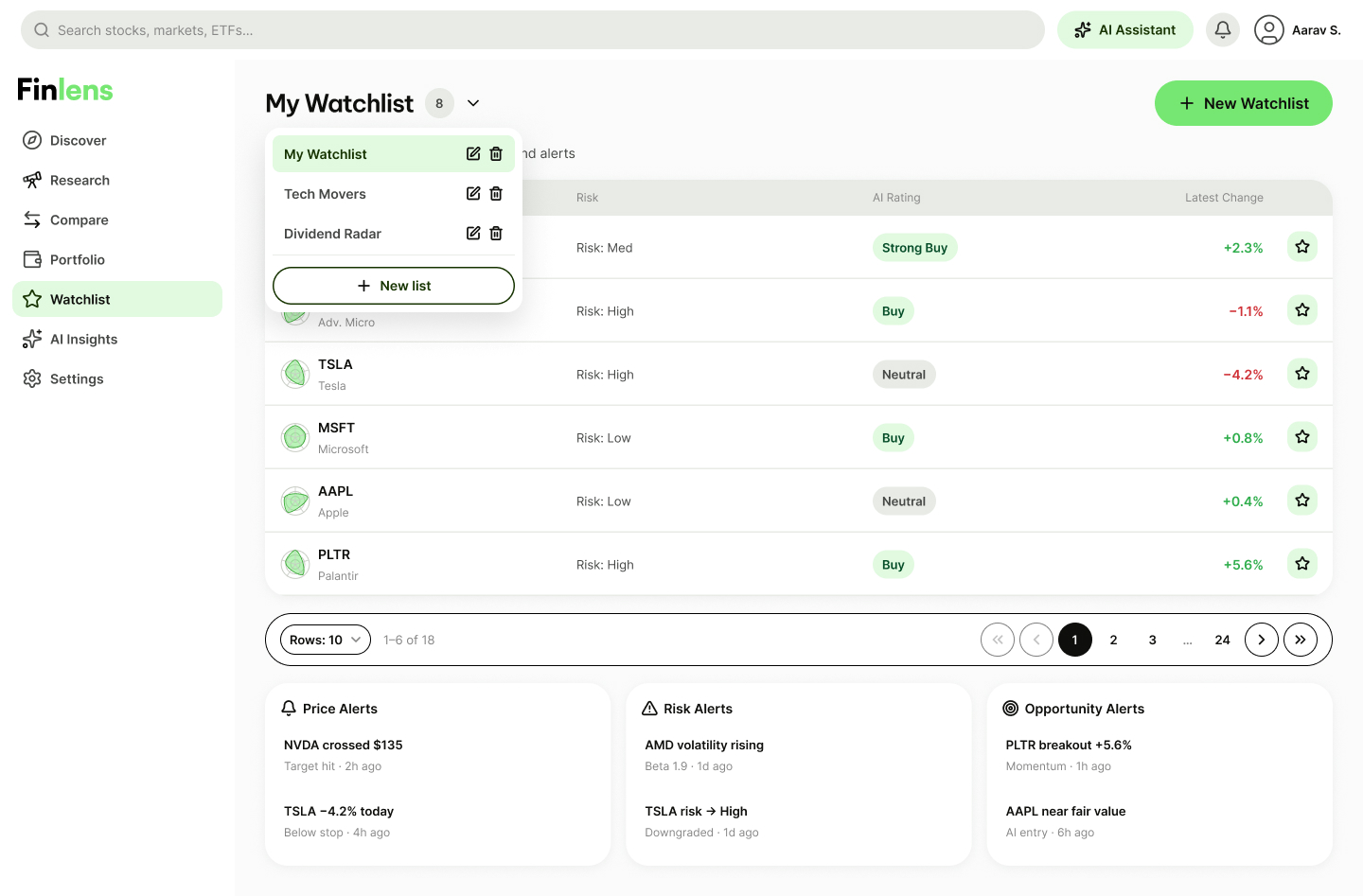This screenshot has height=896, width=1363.
Task: Click the AI Rating column header
Action: (x=896, y=198)
